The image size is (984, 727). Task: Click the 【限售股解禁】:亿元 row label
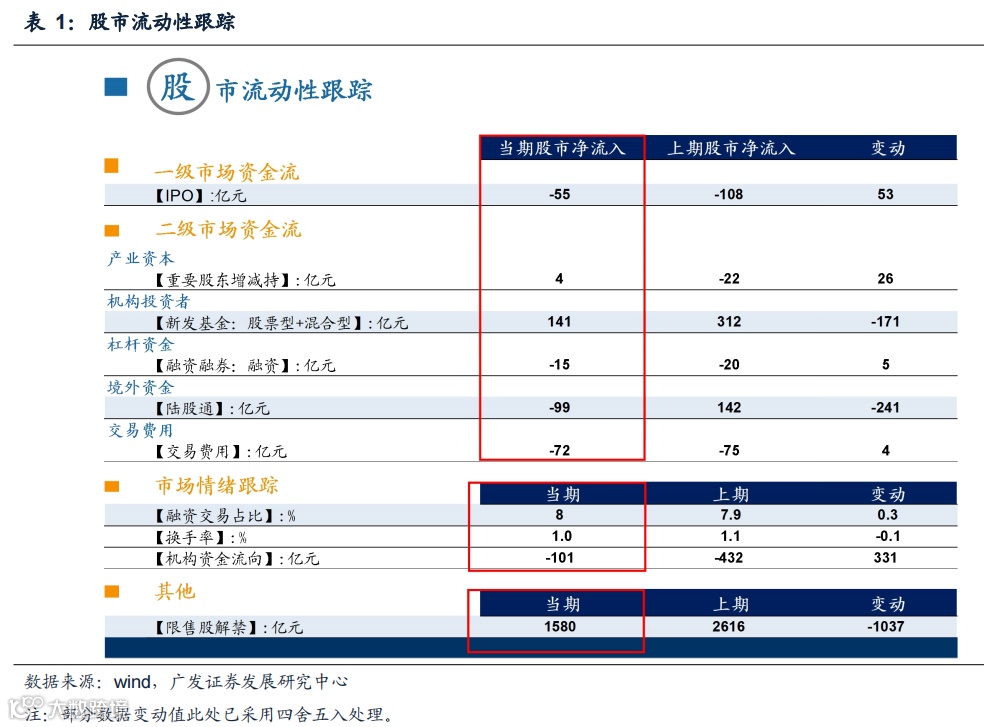point(228,627)
